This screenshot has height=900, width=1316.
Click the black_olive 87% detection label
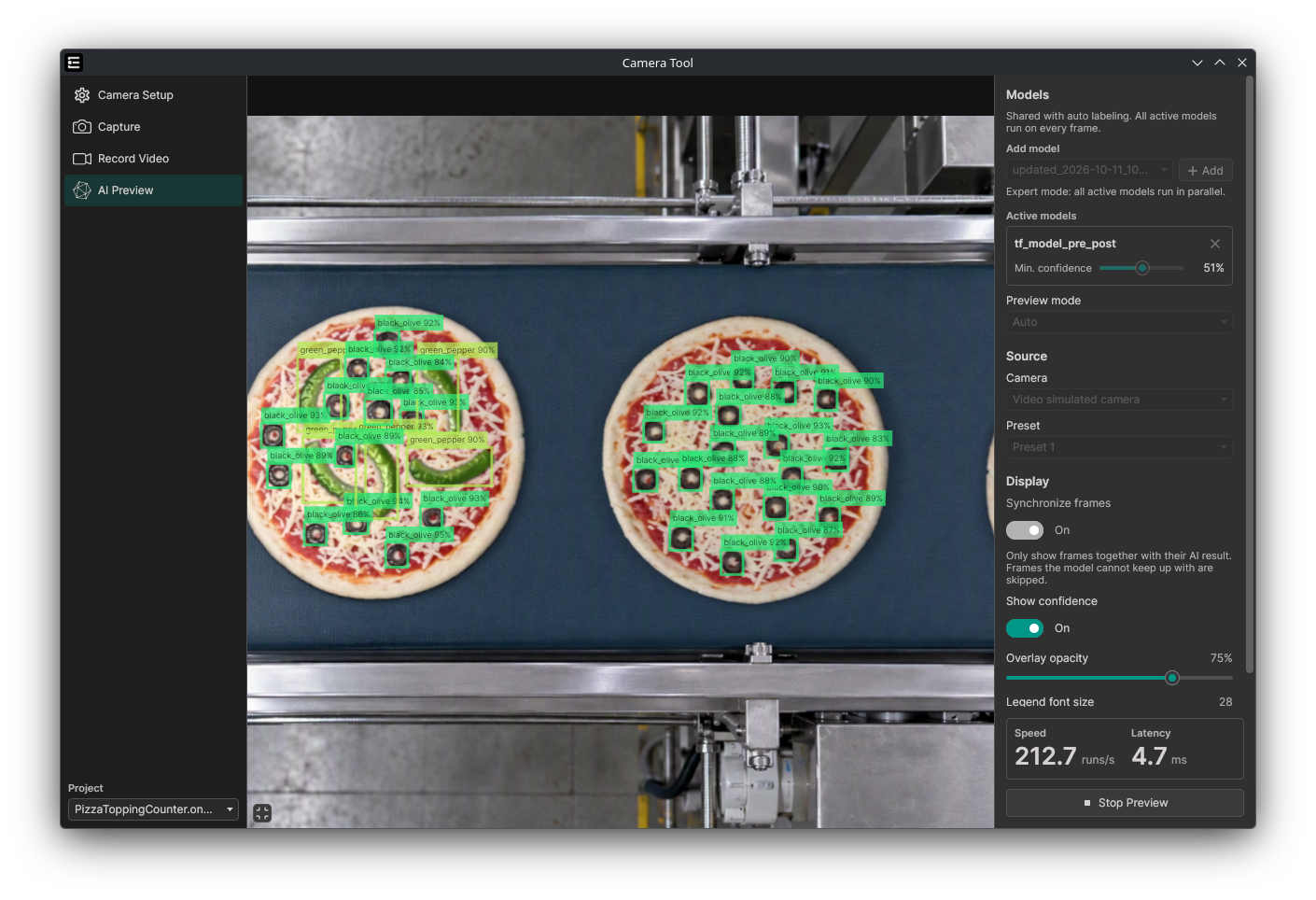(808, 530)
